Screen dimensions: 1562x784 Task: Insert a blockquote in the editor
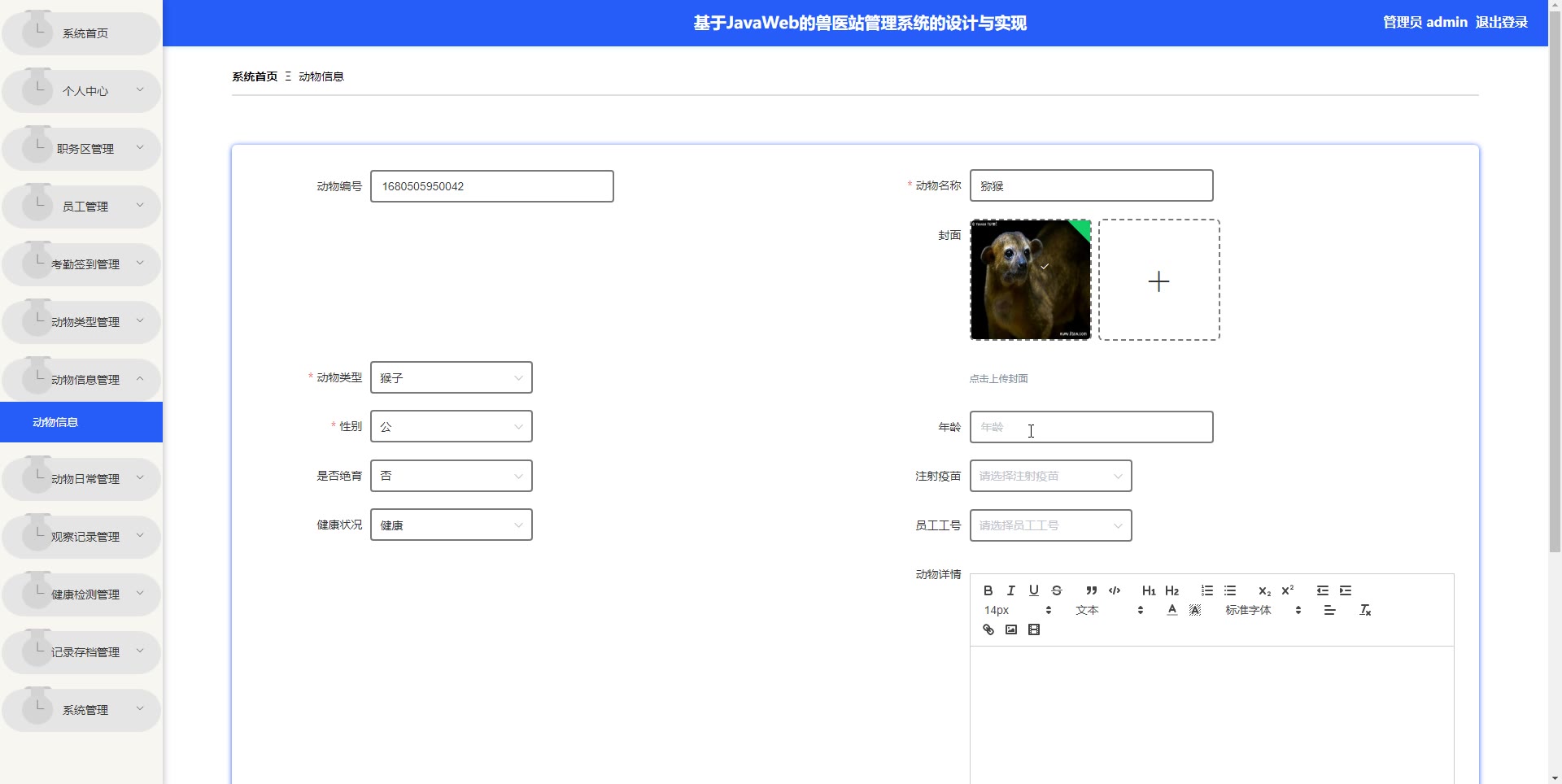click(1091, 590)
